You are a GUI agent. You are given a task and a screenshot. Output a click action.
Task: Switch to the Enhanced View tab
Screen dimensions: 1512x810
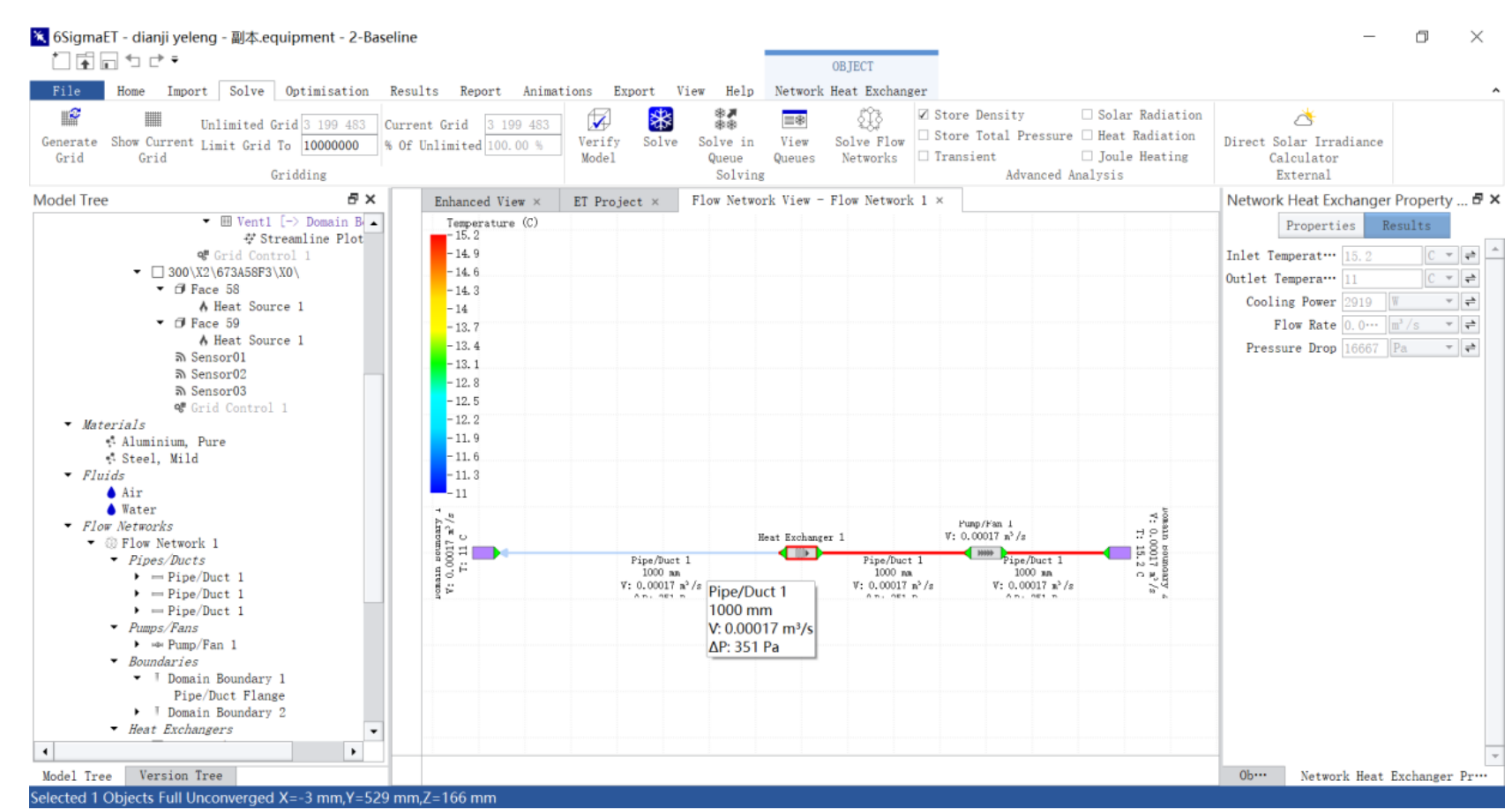click(479, 201)
